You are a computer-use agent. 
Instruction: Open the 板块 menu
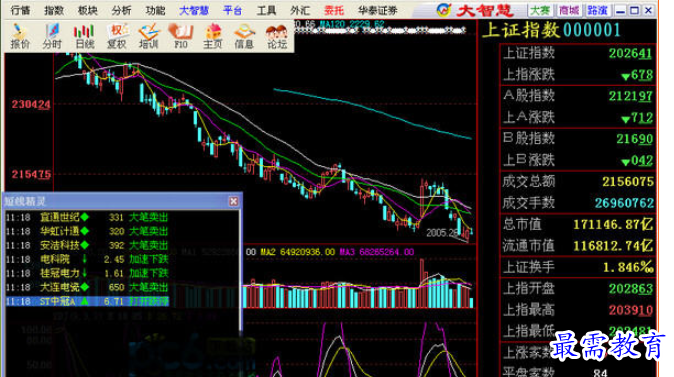88,10
